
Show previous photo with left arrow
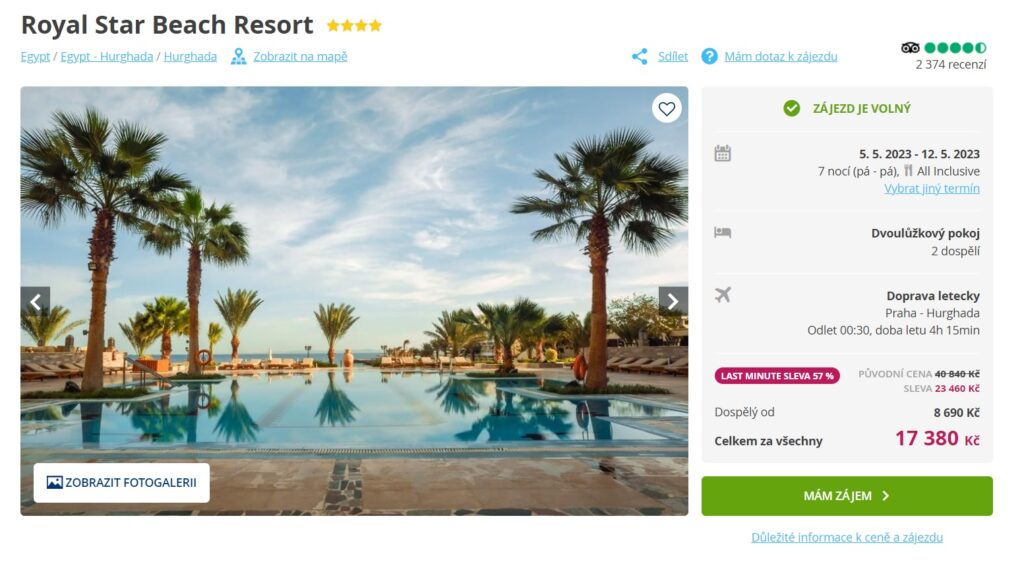pos(35,301)
